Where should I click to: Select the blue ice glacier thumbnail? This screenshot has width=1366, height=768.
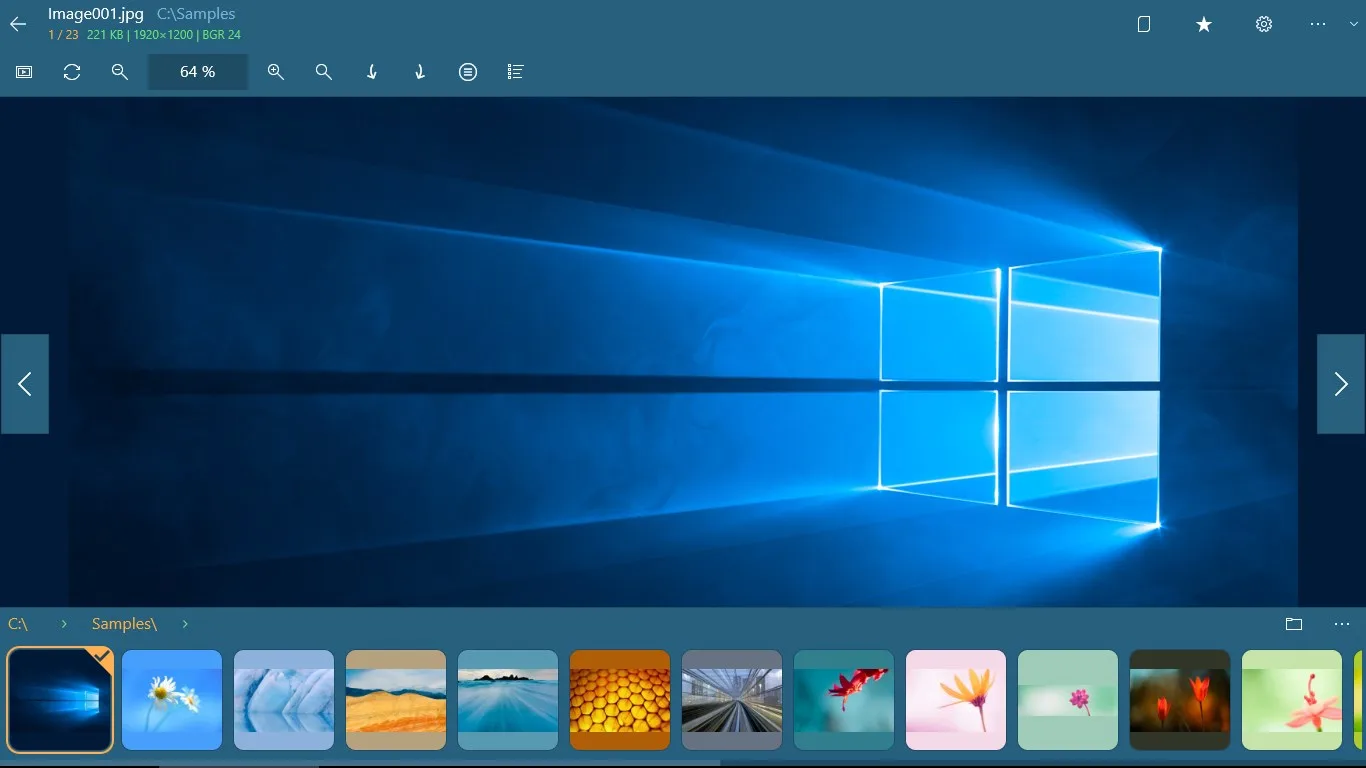[284, 700]
